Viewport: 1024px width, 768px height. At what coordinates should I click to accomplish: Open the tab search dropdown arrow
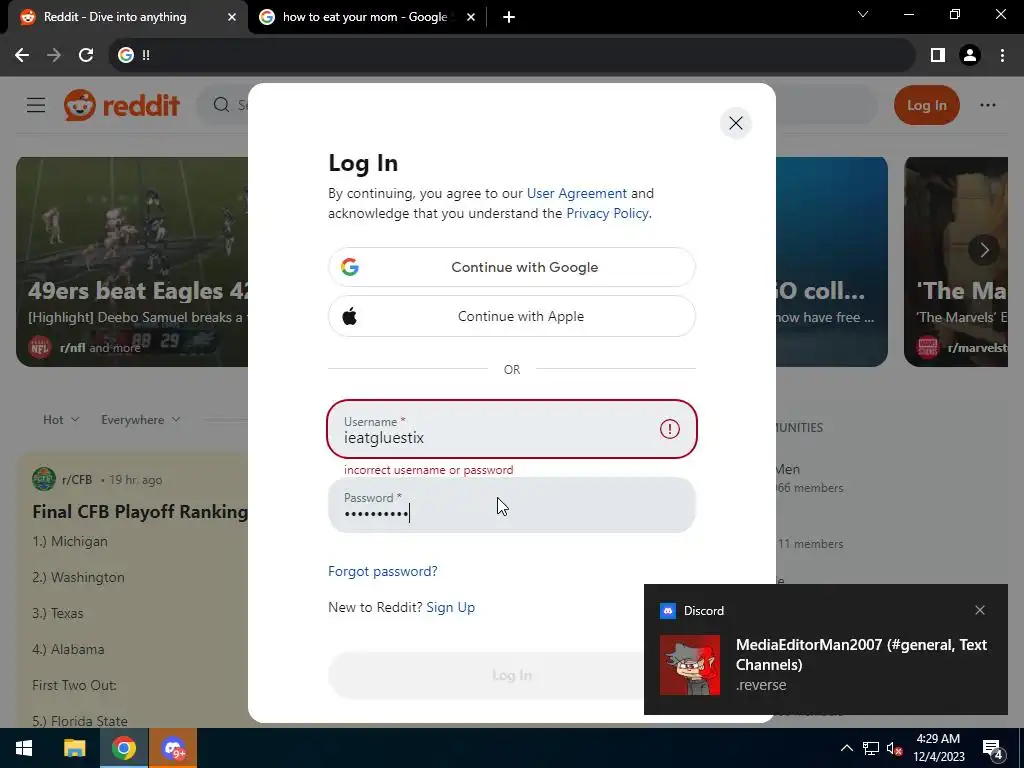[863, 14]
